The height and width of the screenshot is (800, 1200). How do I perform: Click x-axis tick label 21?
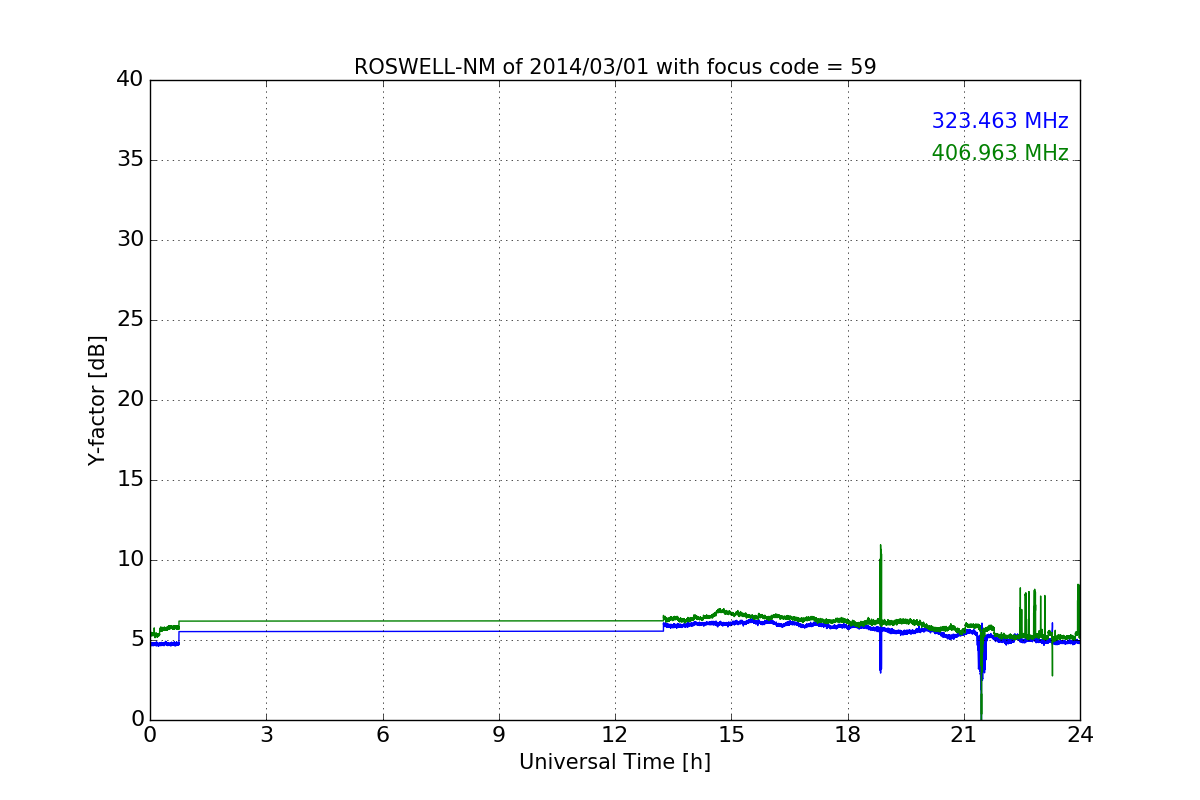(964, 735)
